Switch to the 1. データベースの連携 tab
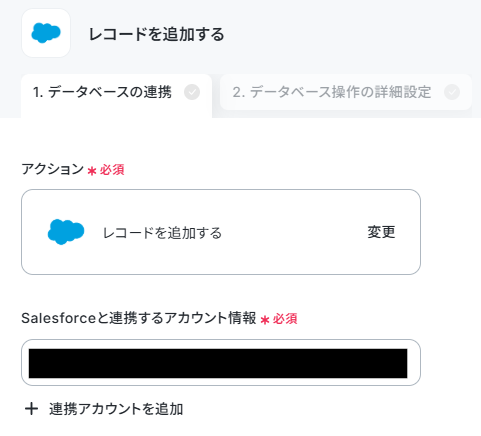 (x=116, y=94)
